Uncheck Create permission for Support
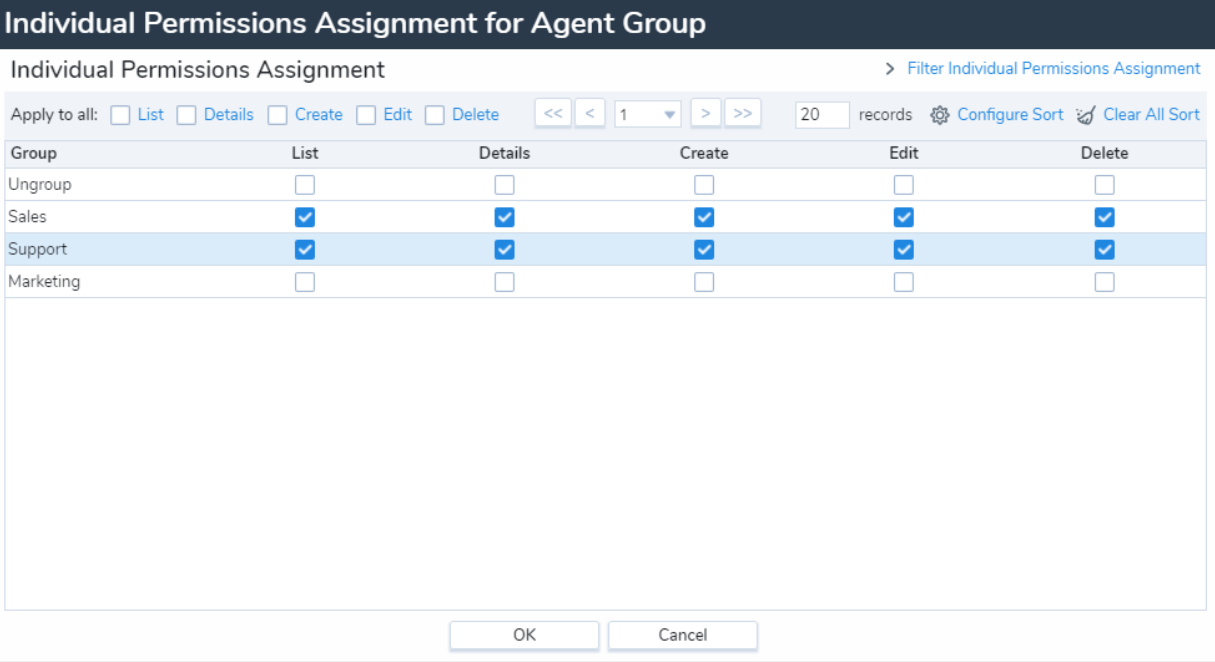The height and width of the screenshot is (662, 1215). point(704,249)
